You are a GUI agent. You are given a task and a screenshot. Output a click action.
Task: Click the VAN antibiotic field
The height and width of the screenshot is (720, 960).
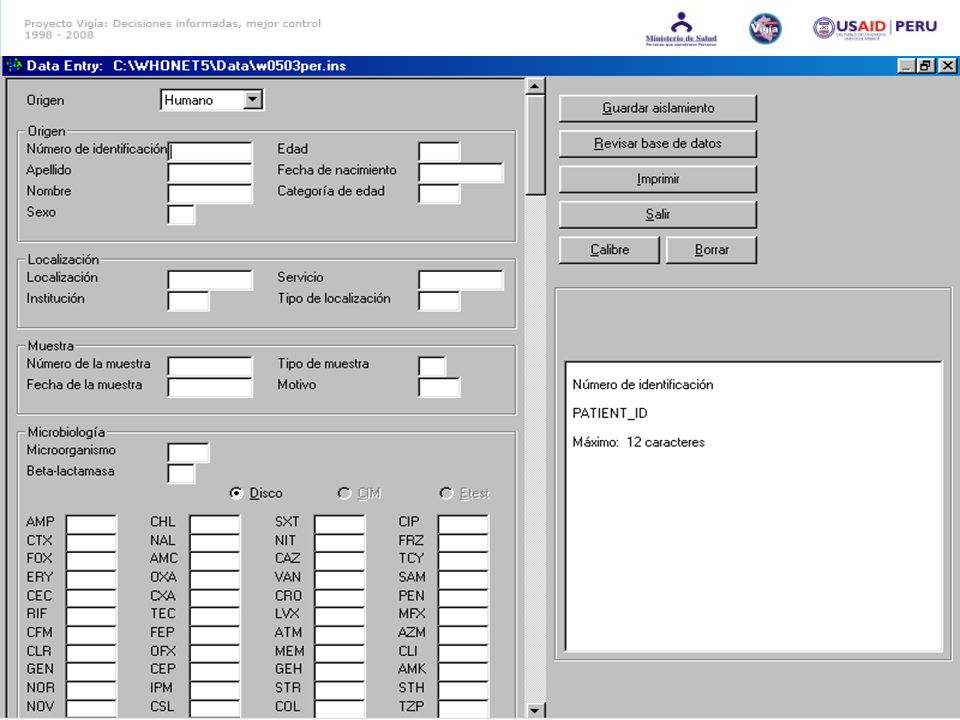[340, 579]
